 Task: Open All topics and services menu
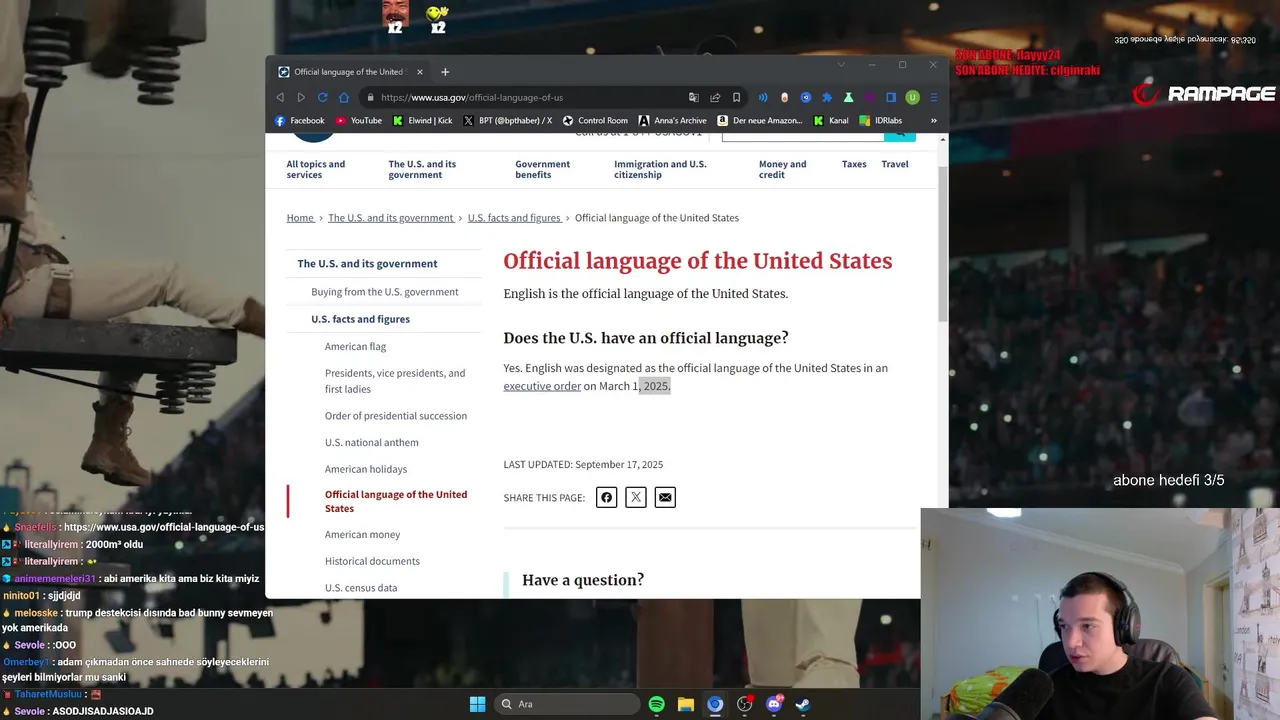click(316, 169)
